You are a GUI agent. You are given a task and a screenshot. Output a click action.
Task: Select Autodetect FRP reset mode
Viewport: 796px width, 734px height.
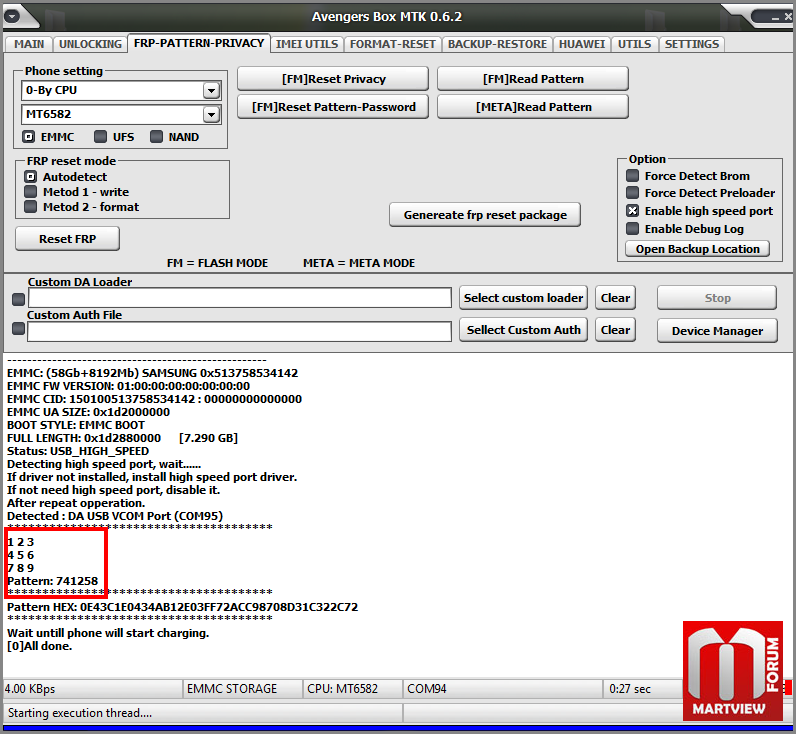(31, 177)
